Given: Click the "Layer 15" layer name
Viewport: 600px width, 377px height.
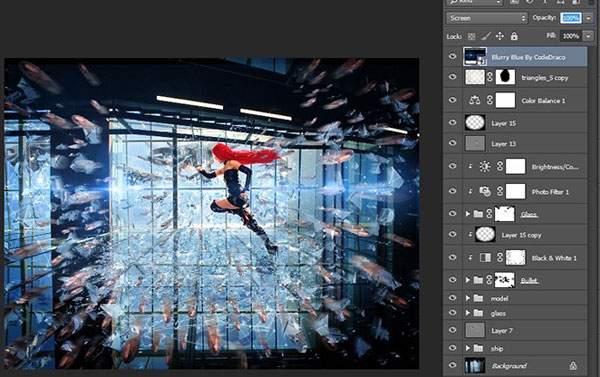Looking at the screenshot, I should point(504,123).
